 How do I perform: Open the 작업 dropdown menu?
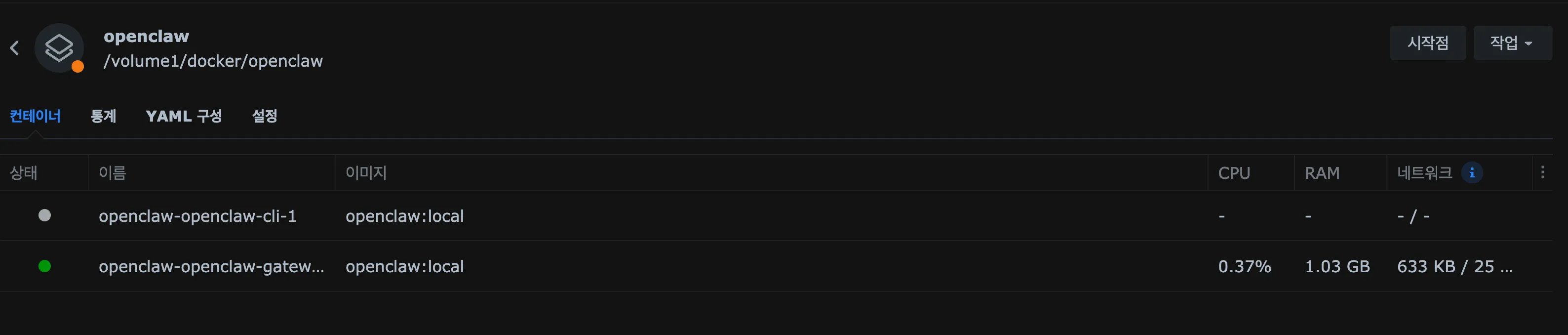tap(1511, 43)
